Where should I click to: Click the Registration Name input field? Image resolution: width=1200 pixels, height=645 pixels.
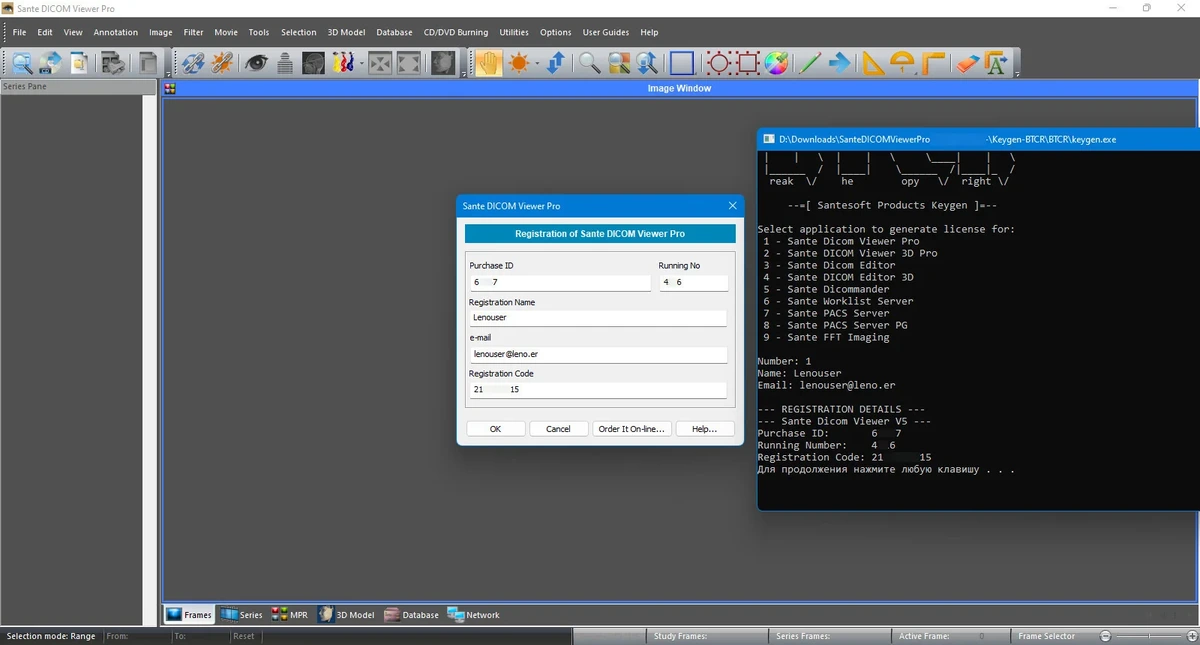598,318
